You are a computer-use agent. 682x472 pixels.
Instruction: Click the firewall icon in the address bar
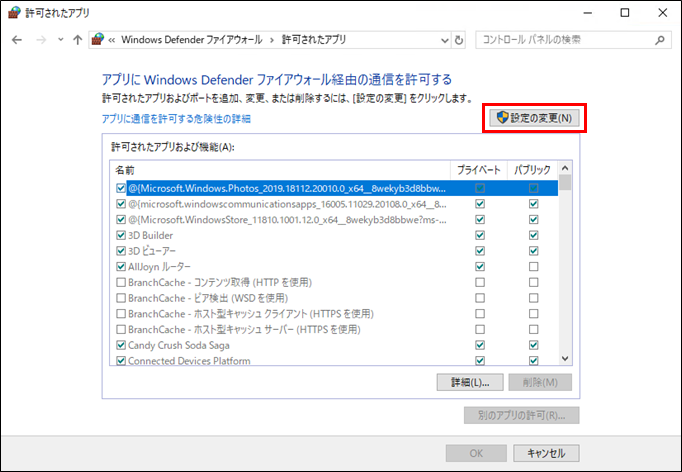click(98, 40)
